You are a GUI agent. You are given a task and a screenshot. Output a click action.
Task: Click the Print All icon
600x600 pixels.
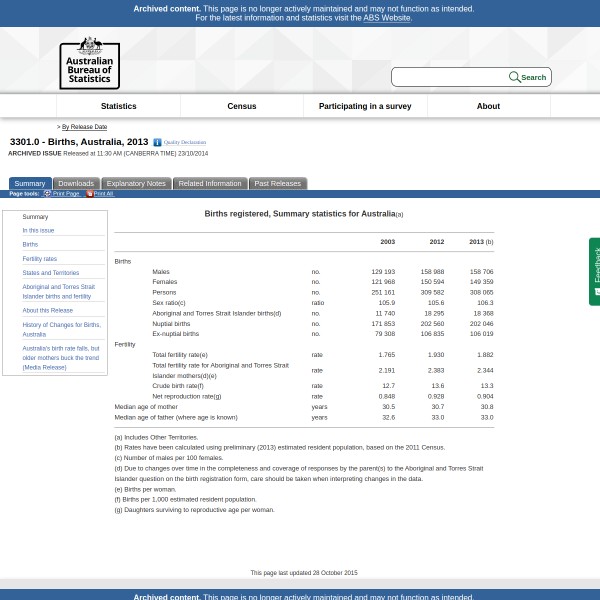(x=89, y=194)
